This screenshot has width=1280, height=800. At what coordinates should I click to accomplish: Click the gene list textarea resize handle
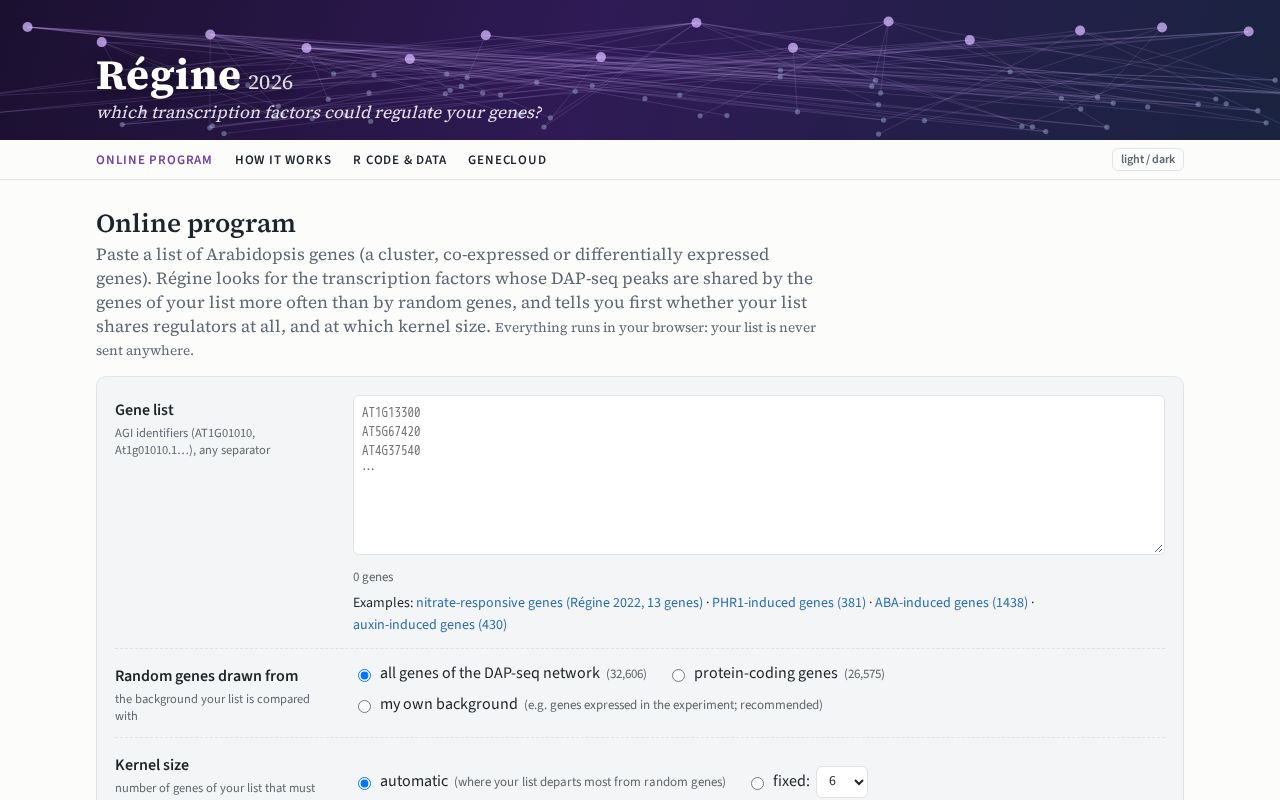coord(1158,548)
